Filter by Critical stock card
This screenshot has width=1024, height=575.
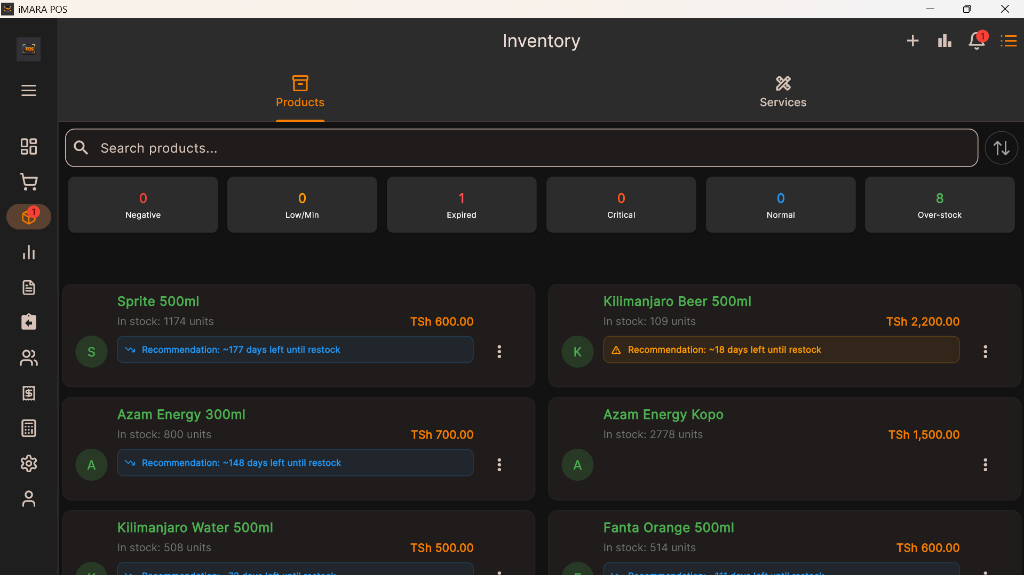(621, 205)
